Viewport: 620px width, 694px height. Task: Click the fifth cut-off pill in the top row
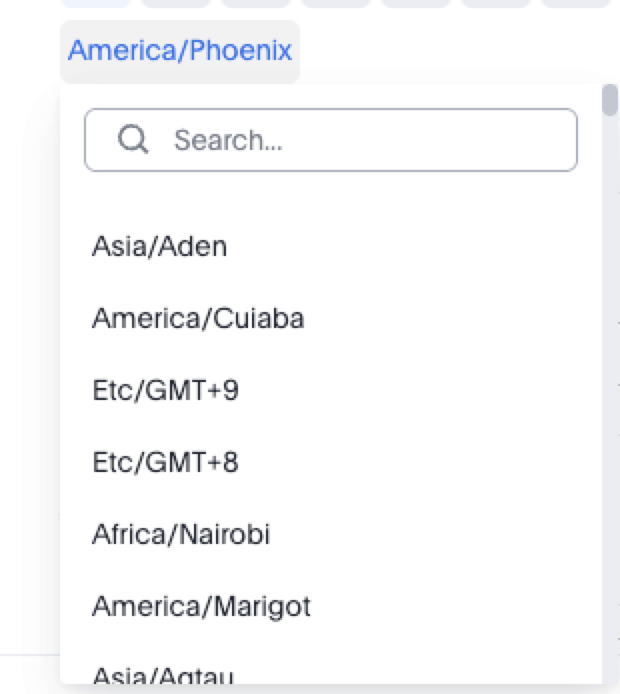point(415,3)
